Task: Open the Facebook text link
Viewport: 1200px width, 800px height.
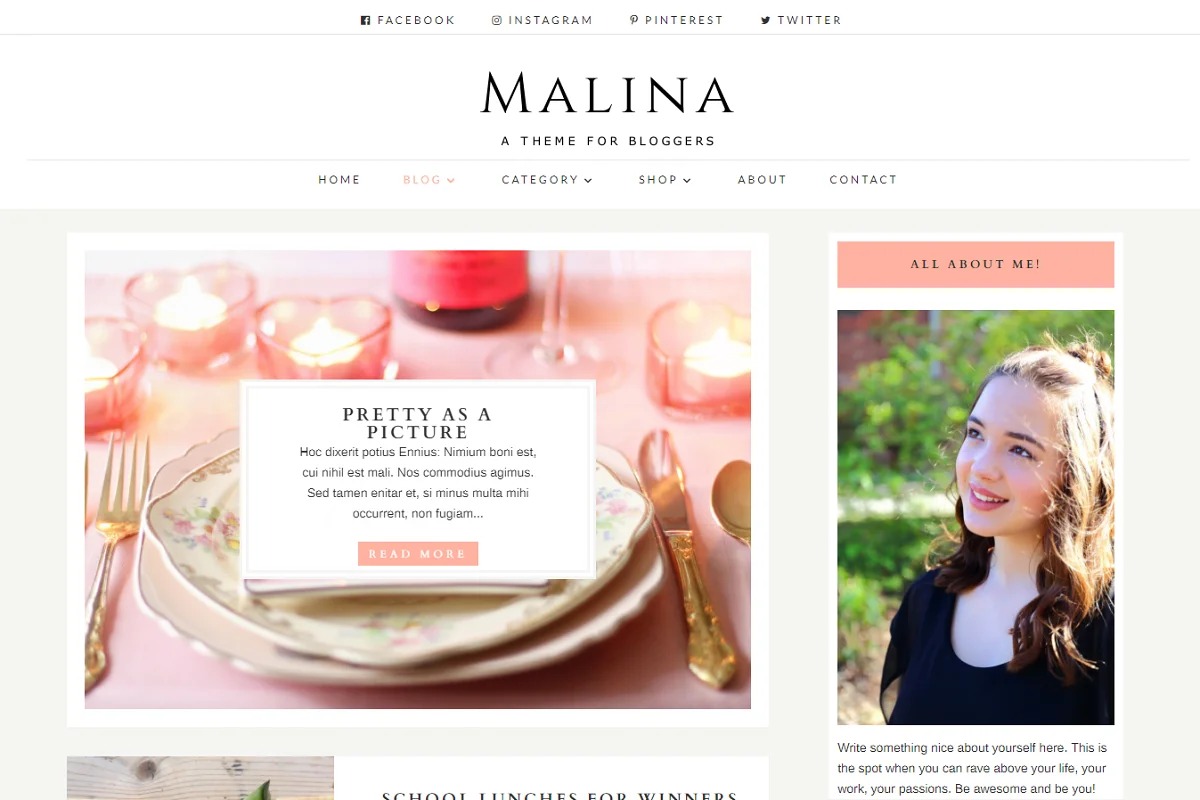Action: (x=416, y=20)
